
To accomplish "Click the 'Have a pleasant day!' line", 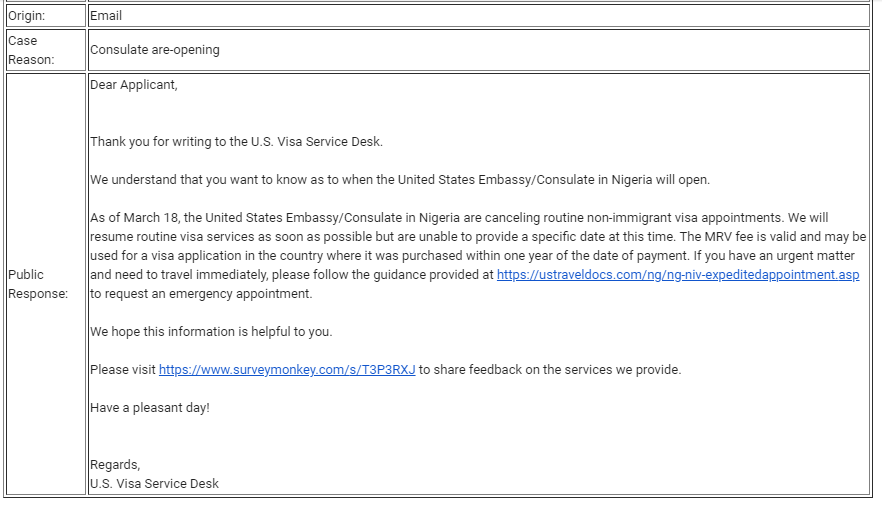I will click(x=150, y=408).
